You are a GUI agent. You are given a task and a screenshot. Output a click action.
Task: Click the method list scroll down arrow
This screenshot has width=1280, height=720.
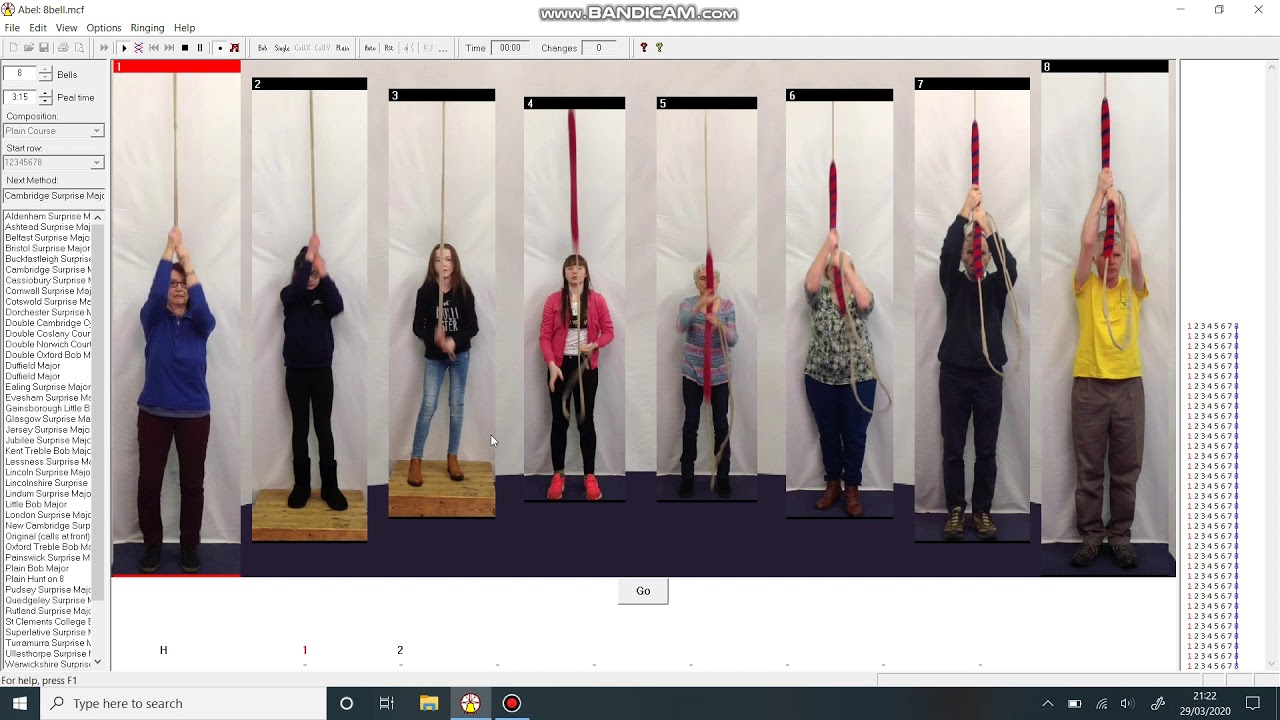point(97,662)
